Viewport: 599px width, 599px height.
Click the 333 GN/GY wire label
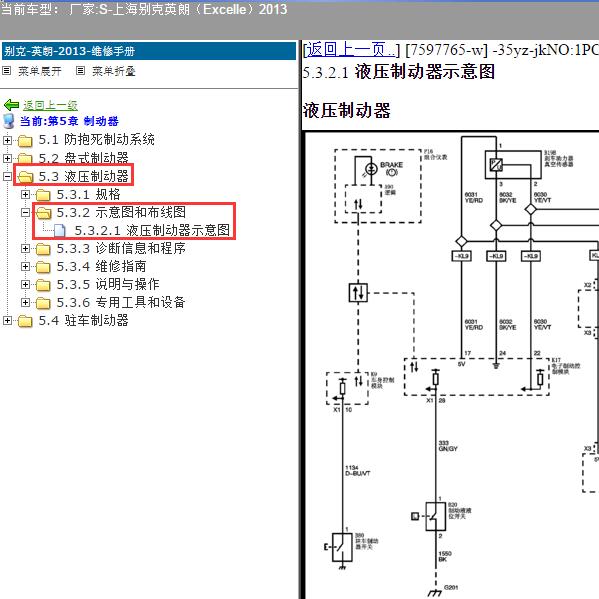click(448, 446)
